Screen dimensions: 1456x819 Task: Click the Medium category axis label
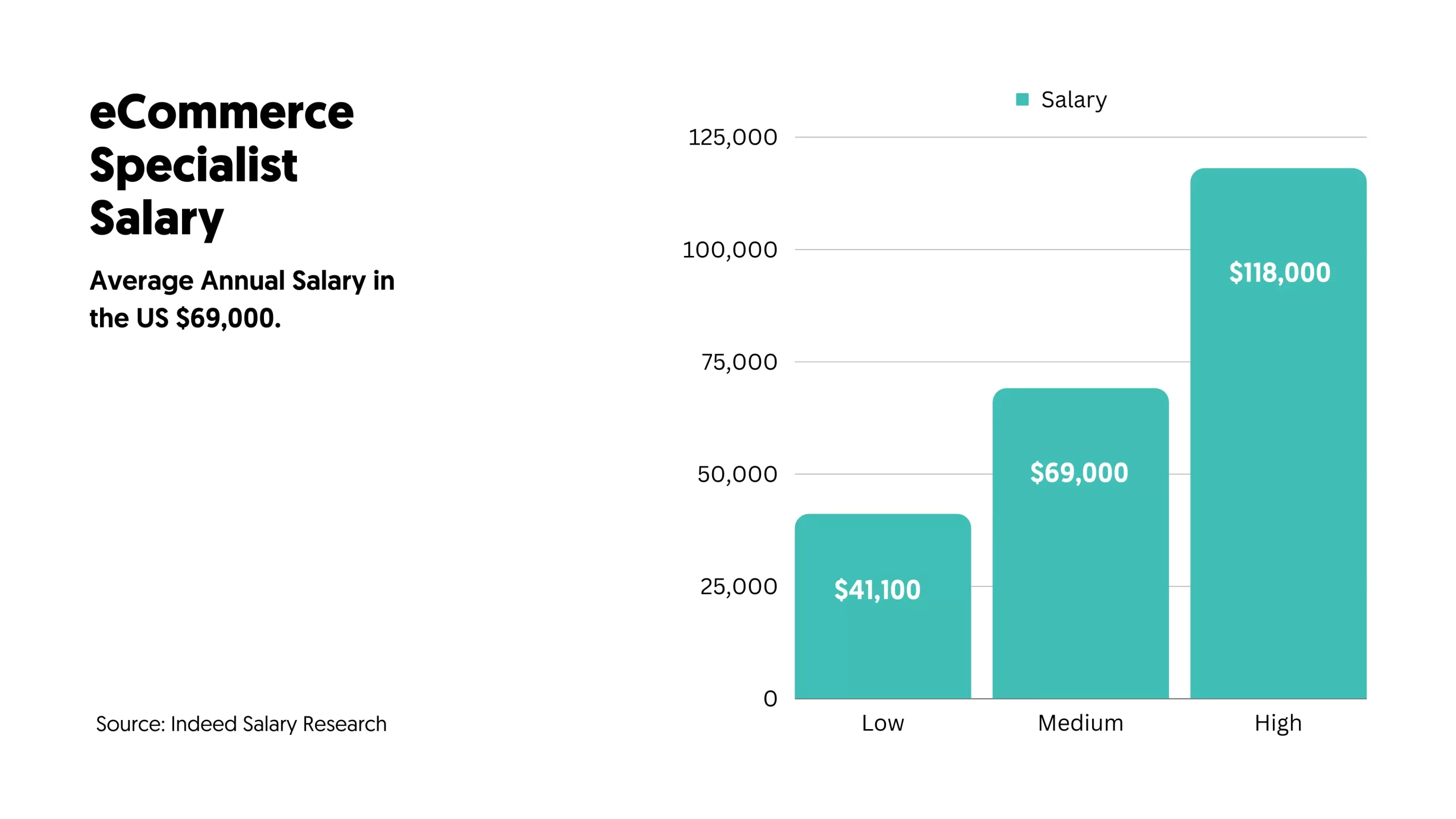point(1081,723)
